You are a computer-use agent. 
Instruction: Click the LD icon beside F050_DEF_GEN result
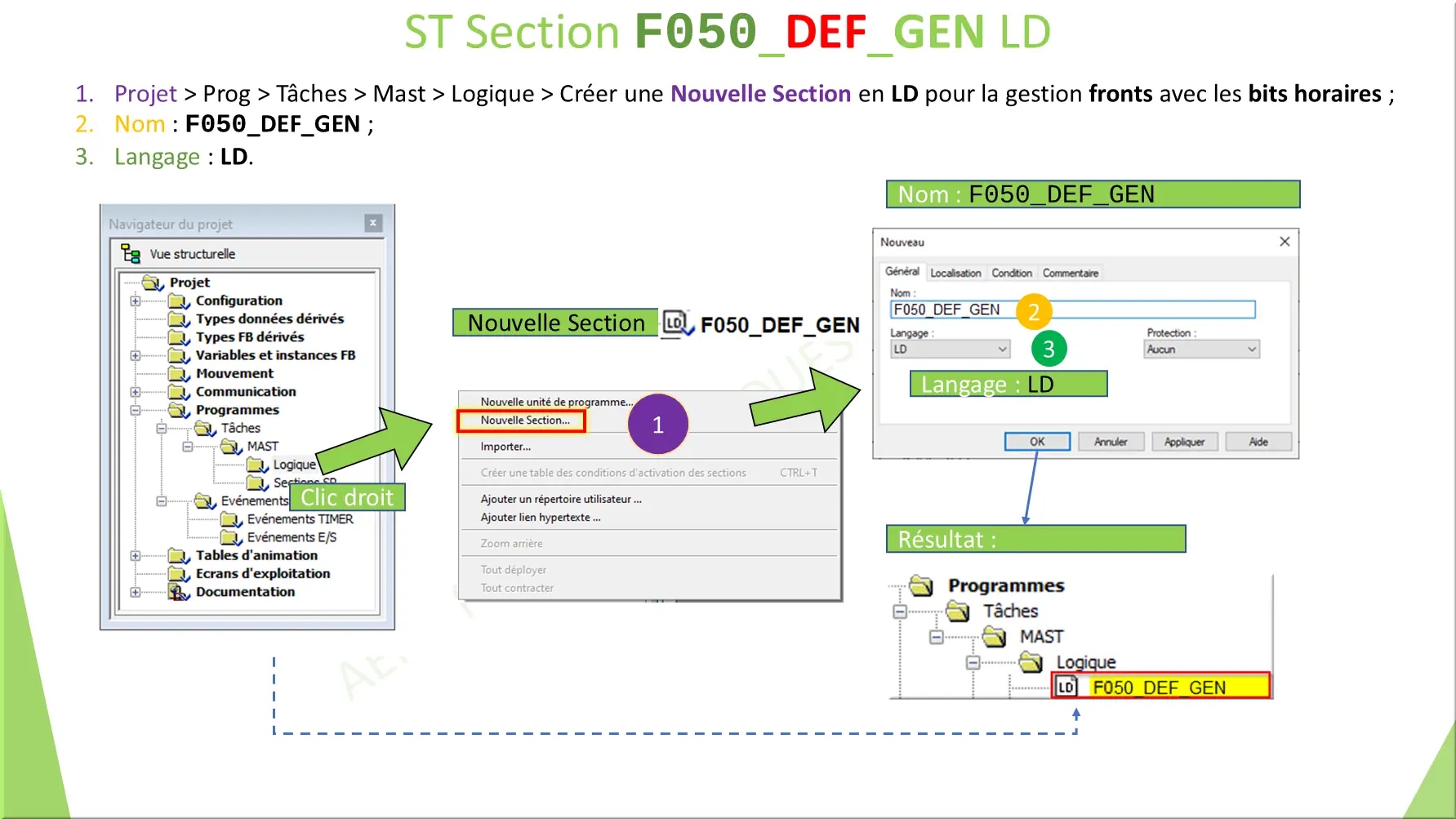click(1066, 687)
